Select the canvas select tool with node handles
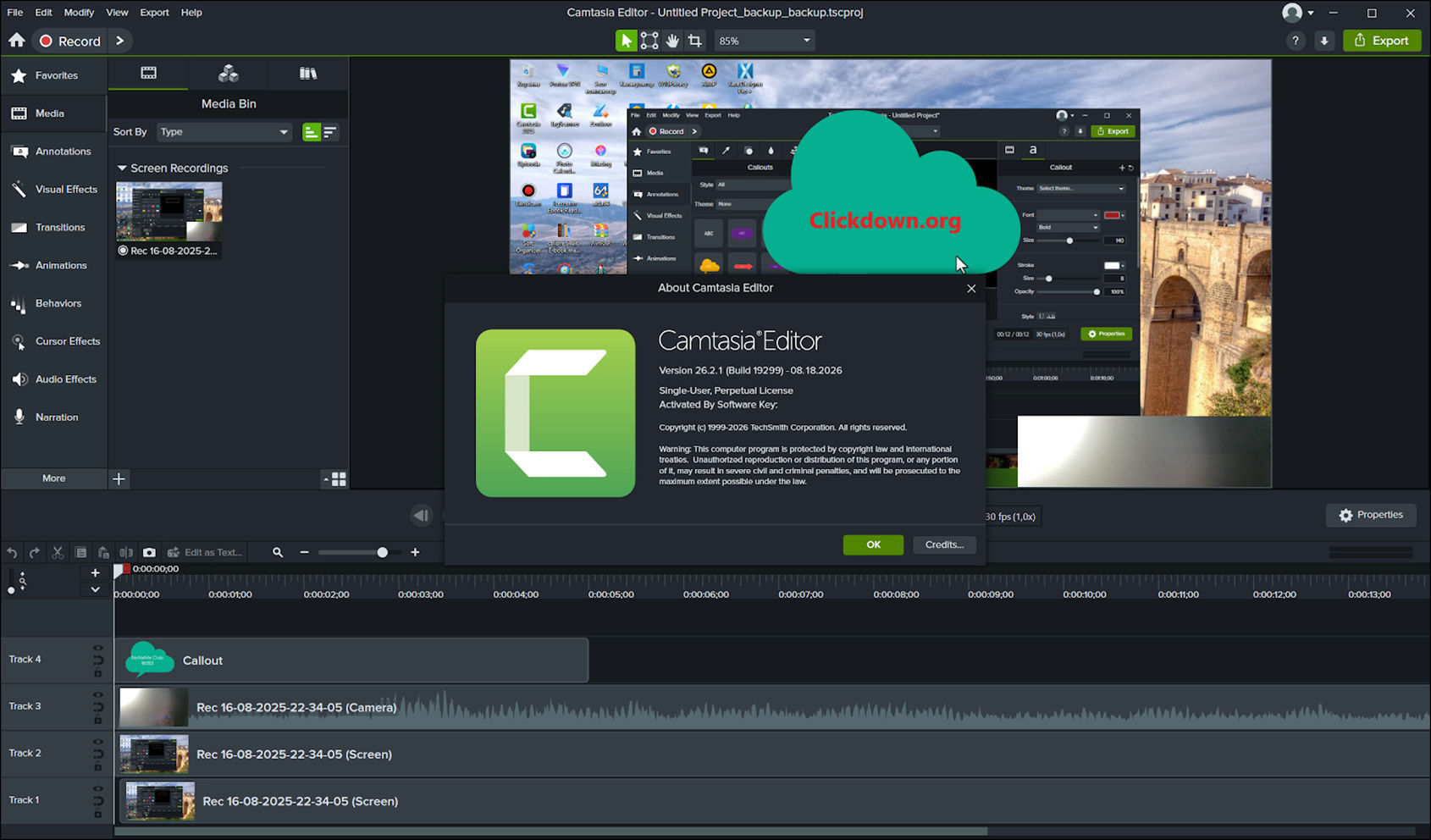Image resolution: width=1431 pixels, height=840 pixels. click(649, 41)
